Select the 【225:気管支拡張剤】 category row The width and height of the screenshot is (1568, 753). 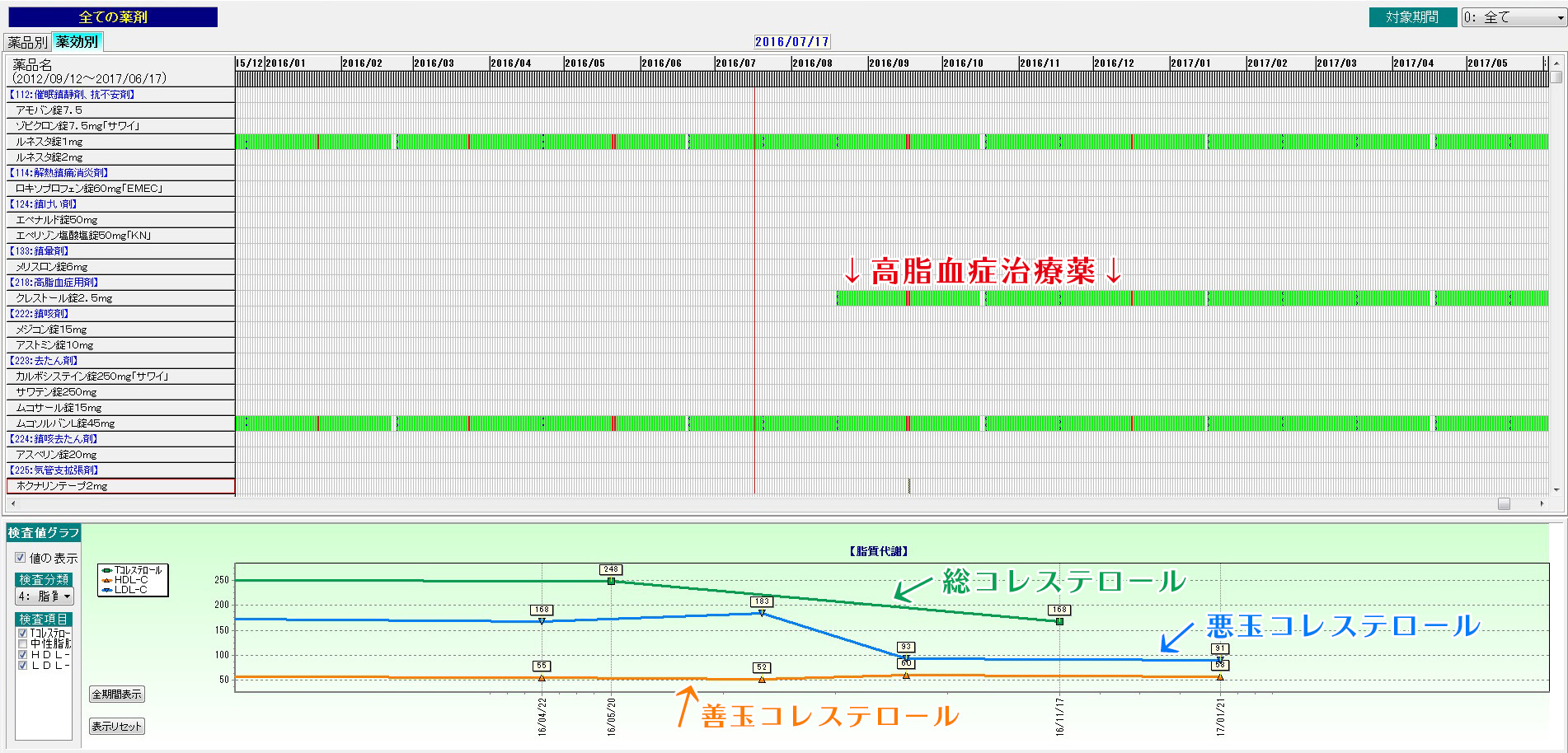tap(120, 470)
